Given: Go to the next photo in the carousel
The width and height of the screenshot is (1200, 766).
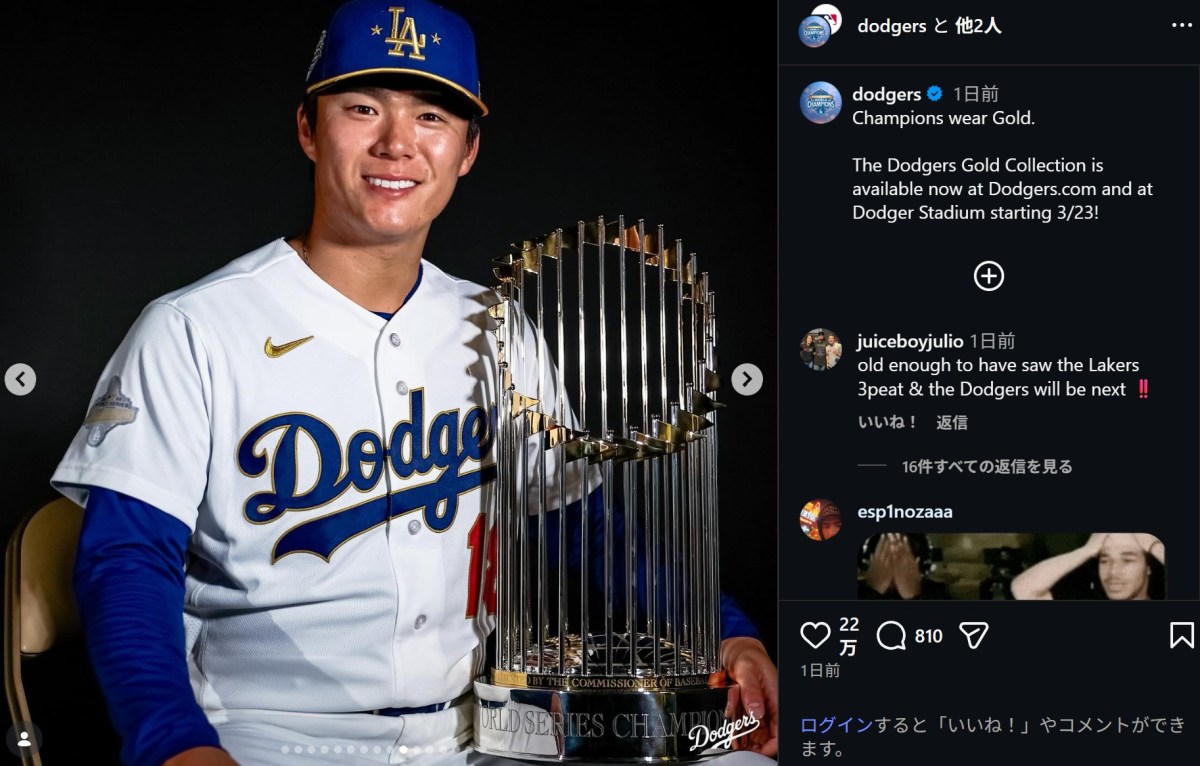Looking at the screenshot, I should (746, 379).
